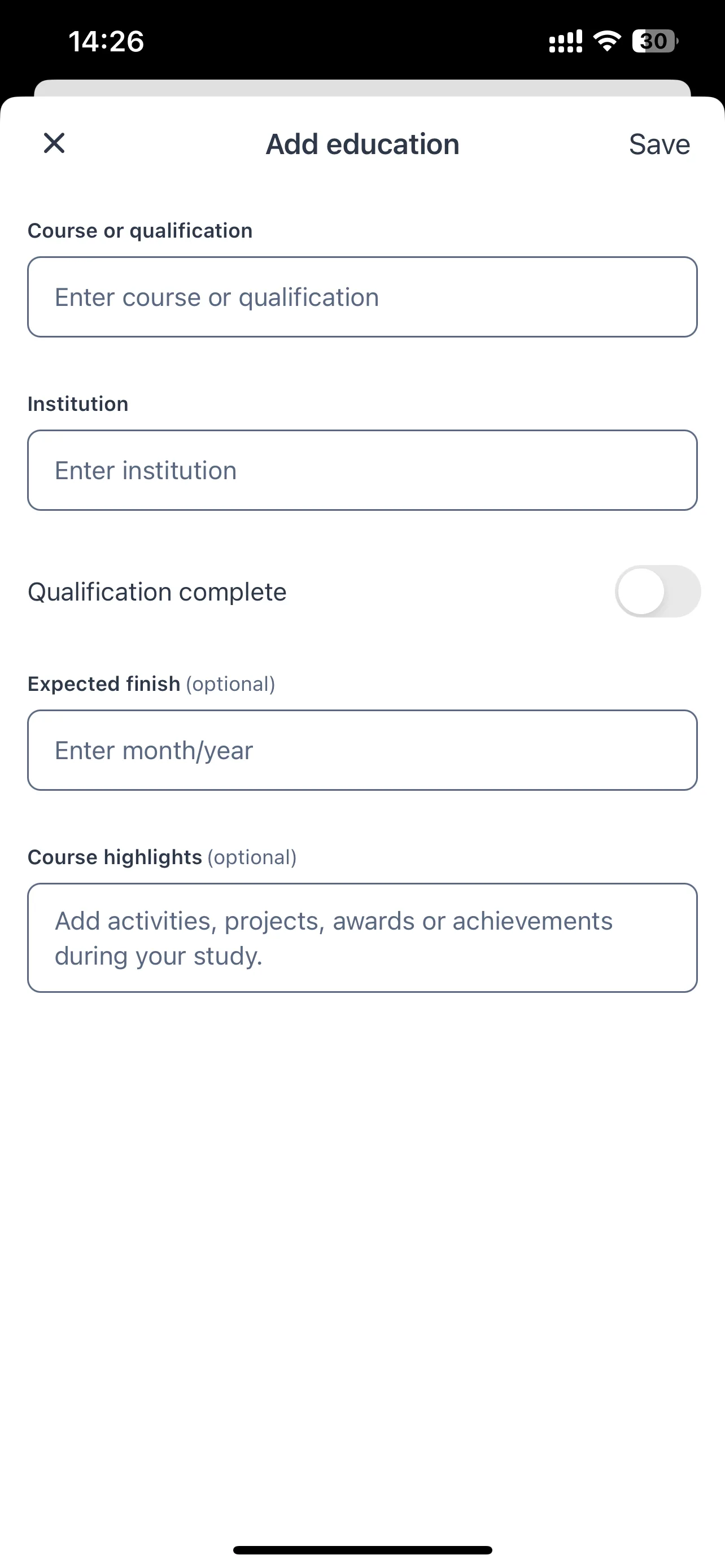
Task: Tap the battery indicator icon
Action: (655, 41)
